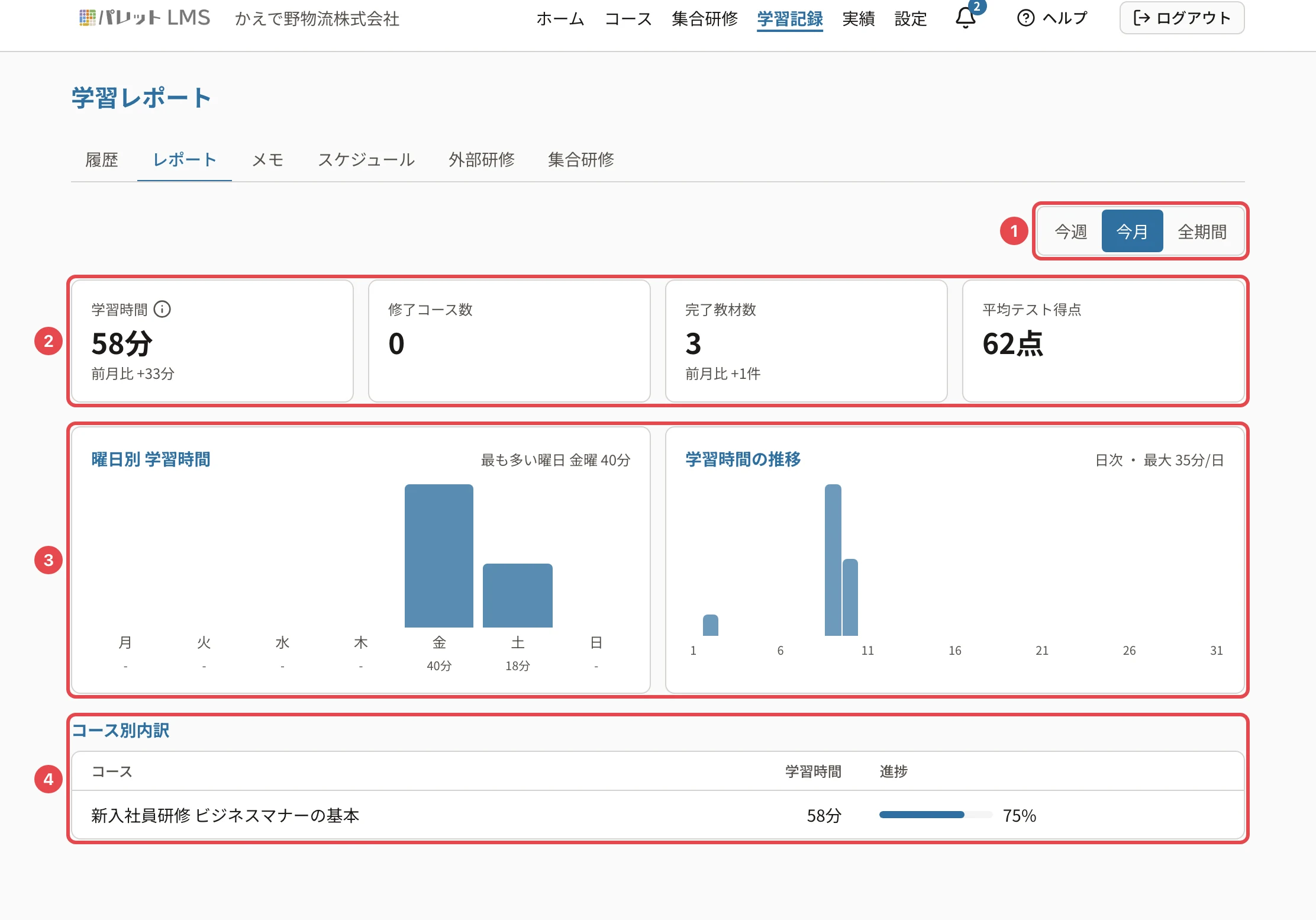Click the 75% progress bar
The height and width of the screenshot is (920, 1316).
[x=936, y=815]
